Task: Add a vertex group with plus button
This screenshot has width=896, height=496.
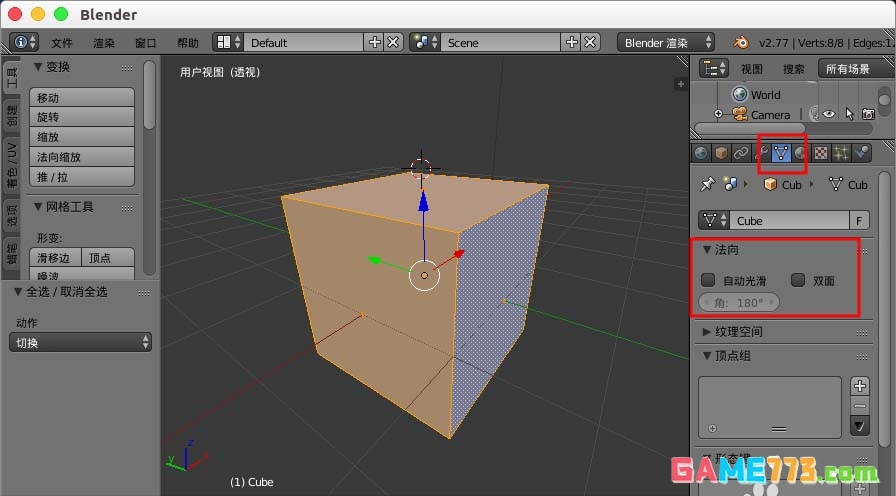Action: (x=860, y=386)
